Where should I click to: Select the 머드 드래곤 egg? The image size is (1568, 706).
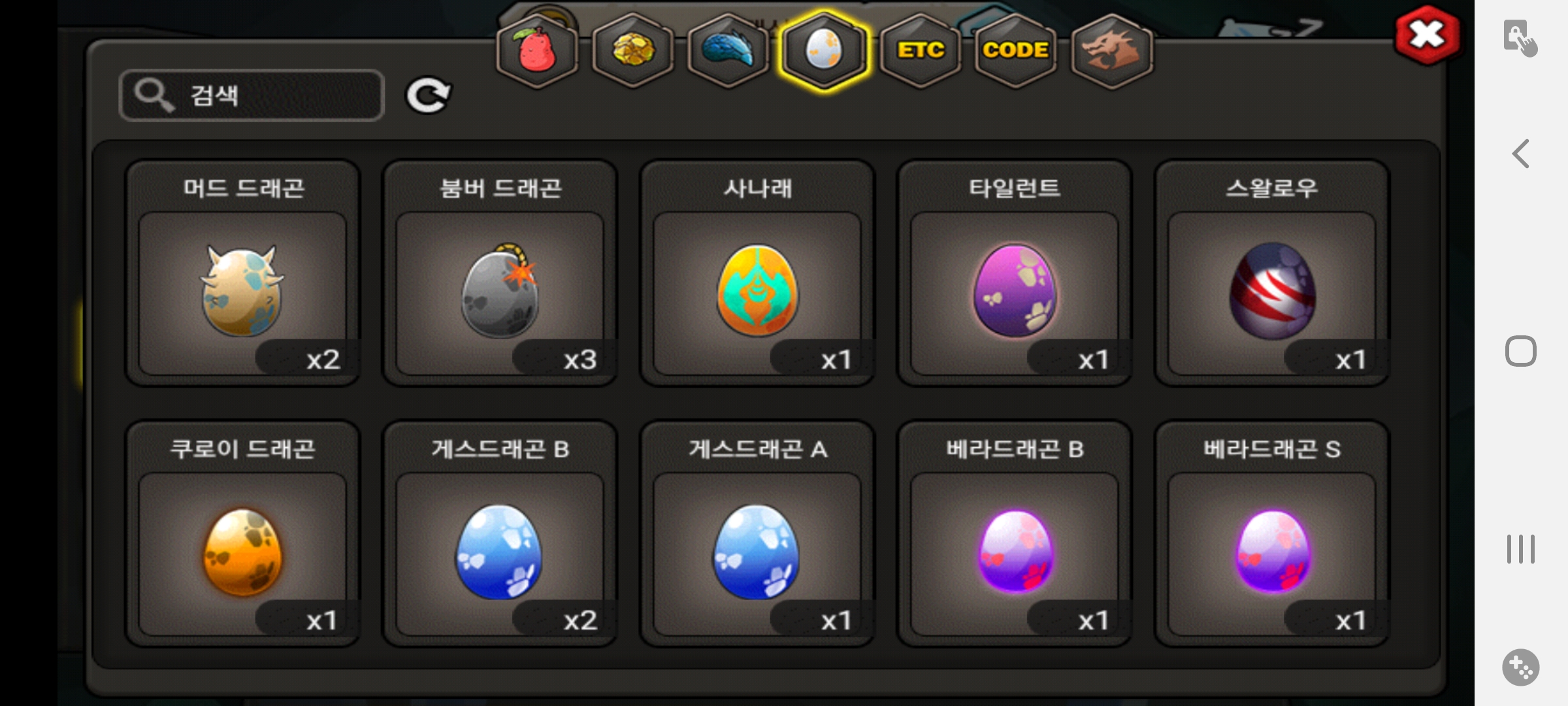(242, 273)
